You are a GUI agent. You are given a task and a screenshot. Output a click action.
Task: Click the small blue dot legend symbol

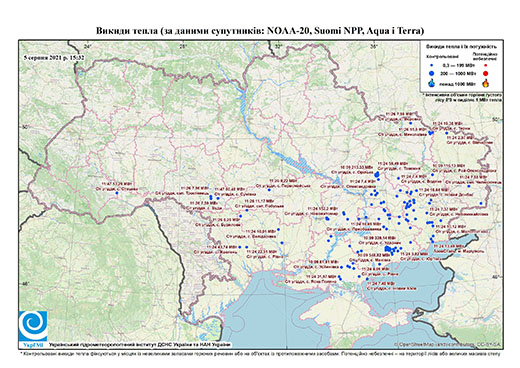click(x=432, y=65)
